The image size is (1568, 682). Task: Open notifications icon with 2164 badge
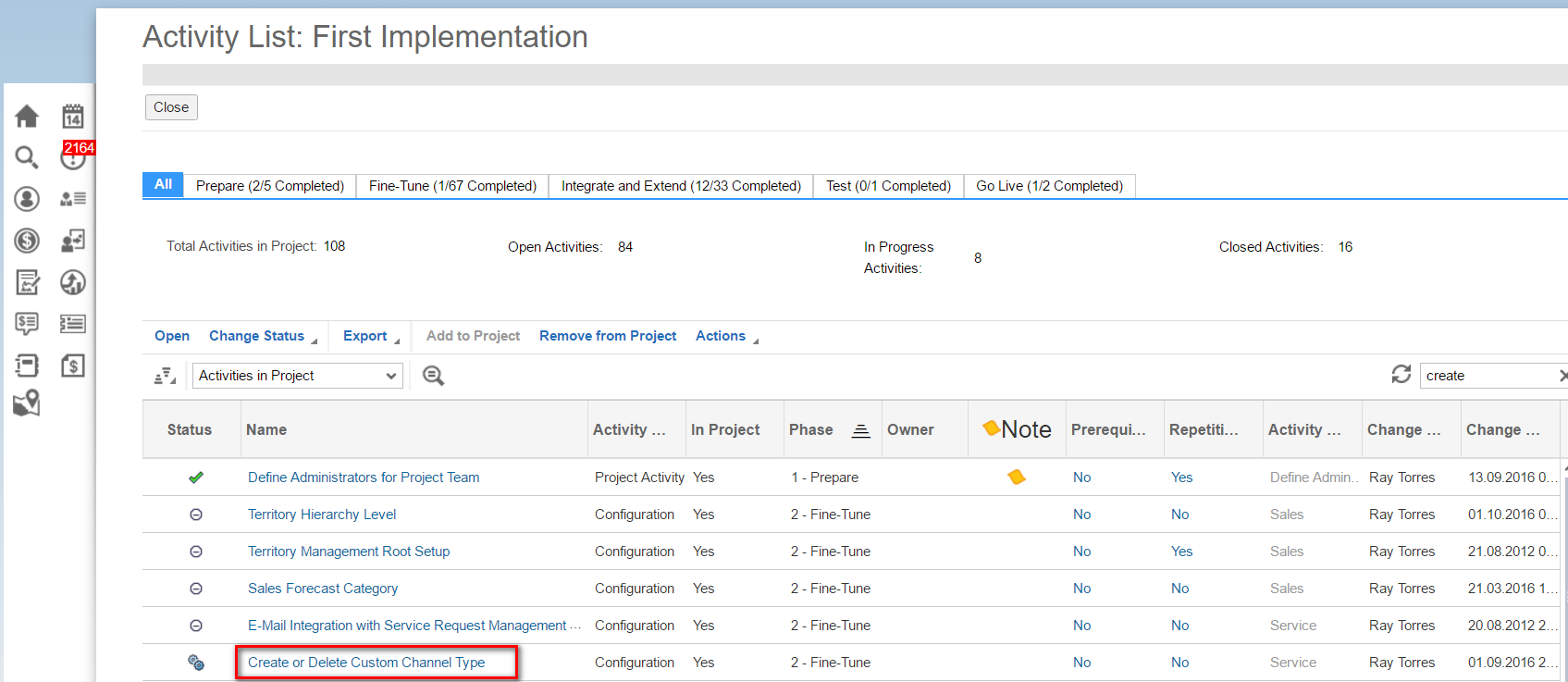point(74,156)
